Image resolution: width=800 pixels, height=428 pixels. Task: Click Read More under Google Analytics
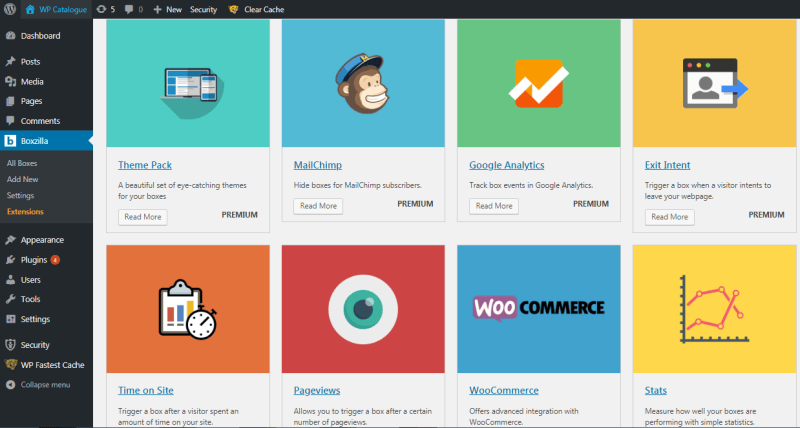point(494,206)
